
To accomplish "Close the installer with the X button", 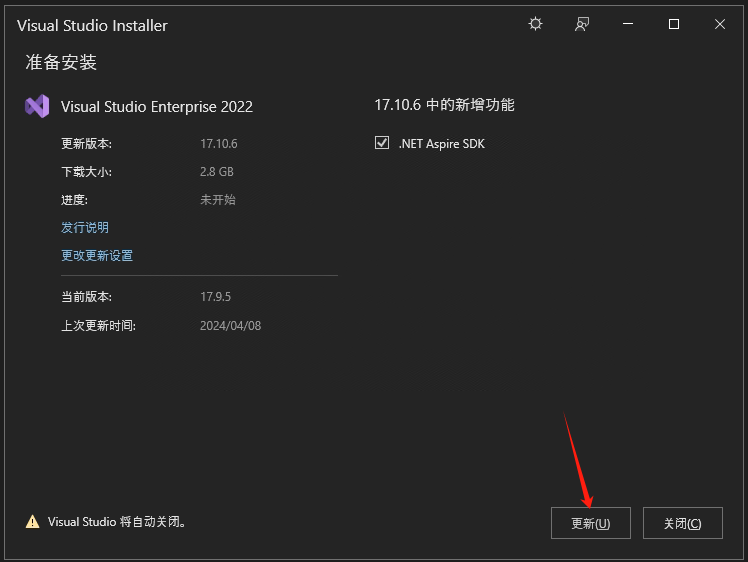I will point(720,24).
